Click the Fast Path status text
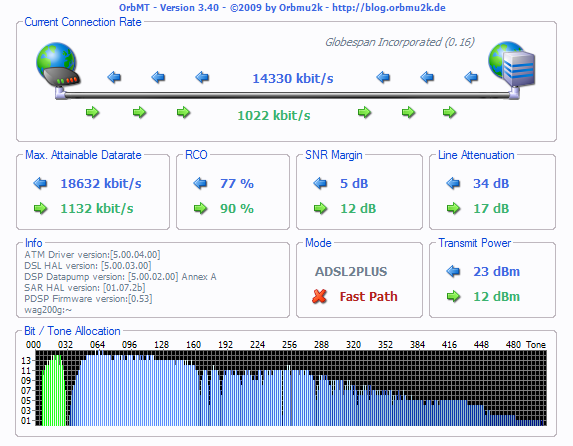Viewport: 573px width, 446px height. [x=368, y=296]
